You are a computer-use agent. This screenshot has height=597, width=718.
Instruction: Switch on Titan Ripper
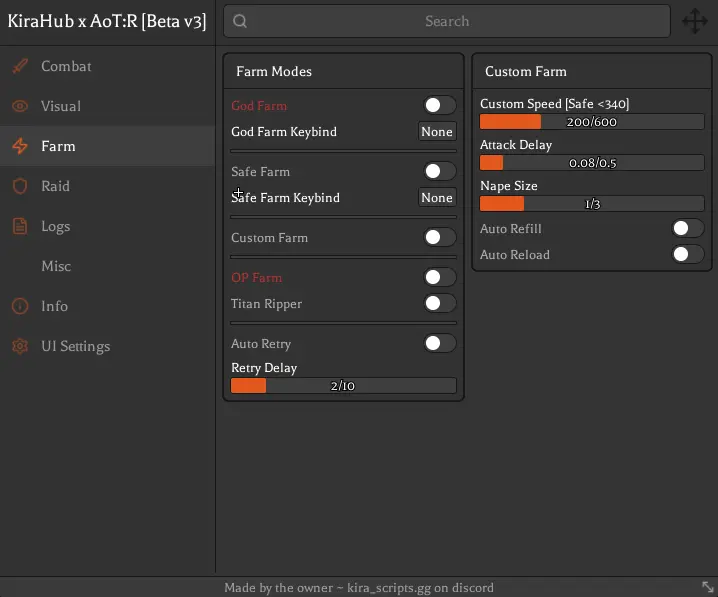[439, 303]
